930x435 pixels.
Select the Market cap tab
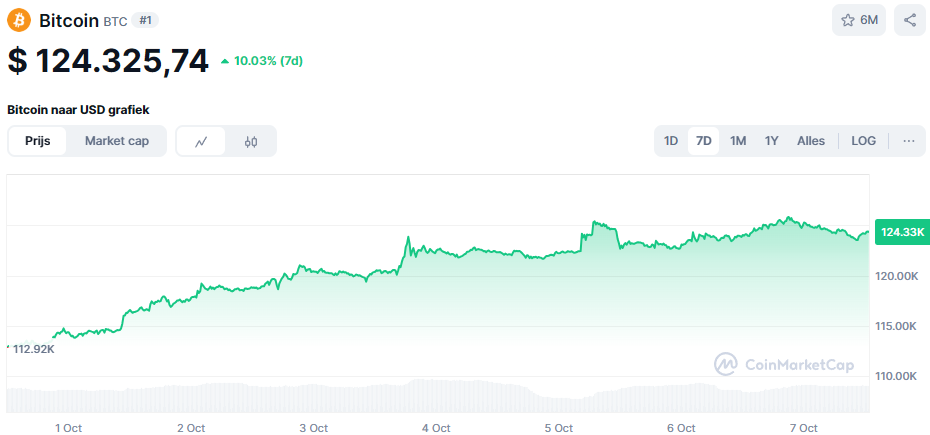(x=117, y=141)
